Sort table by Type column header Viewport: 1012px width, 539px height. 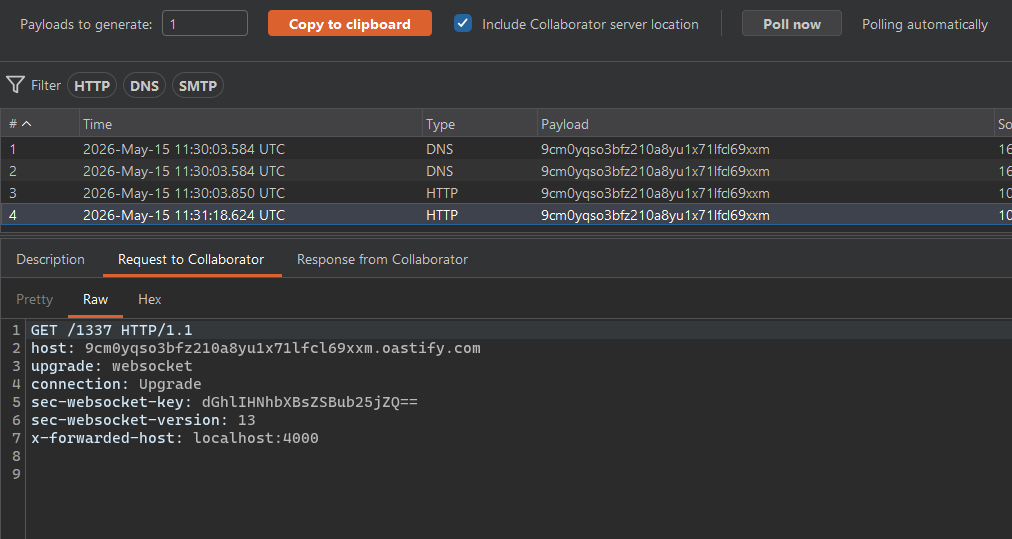pyautogui.click(x=480, y=124)
